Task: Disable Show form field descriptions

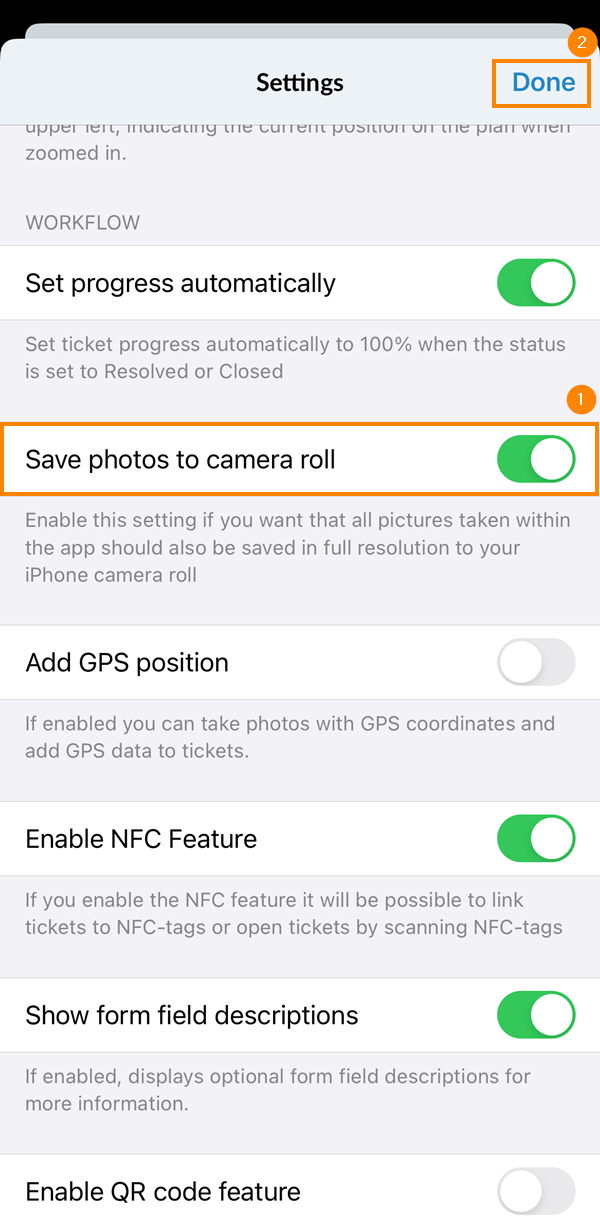Action: tap(536, 1015)
